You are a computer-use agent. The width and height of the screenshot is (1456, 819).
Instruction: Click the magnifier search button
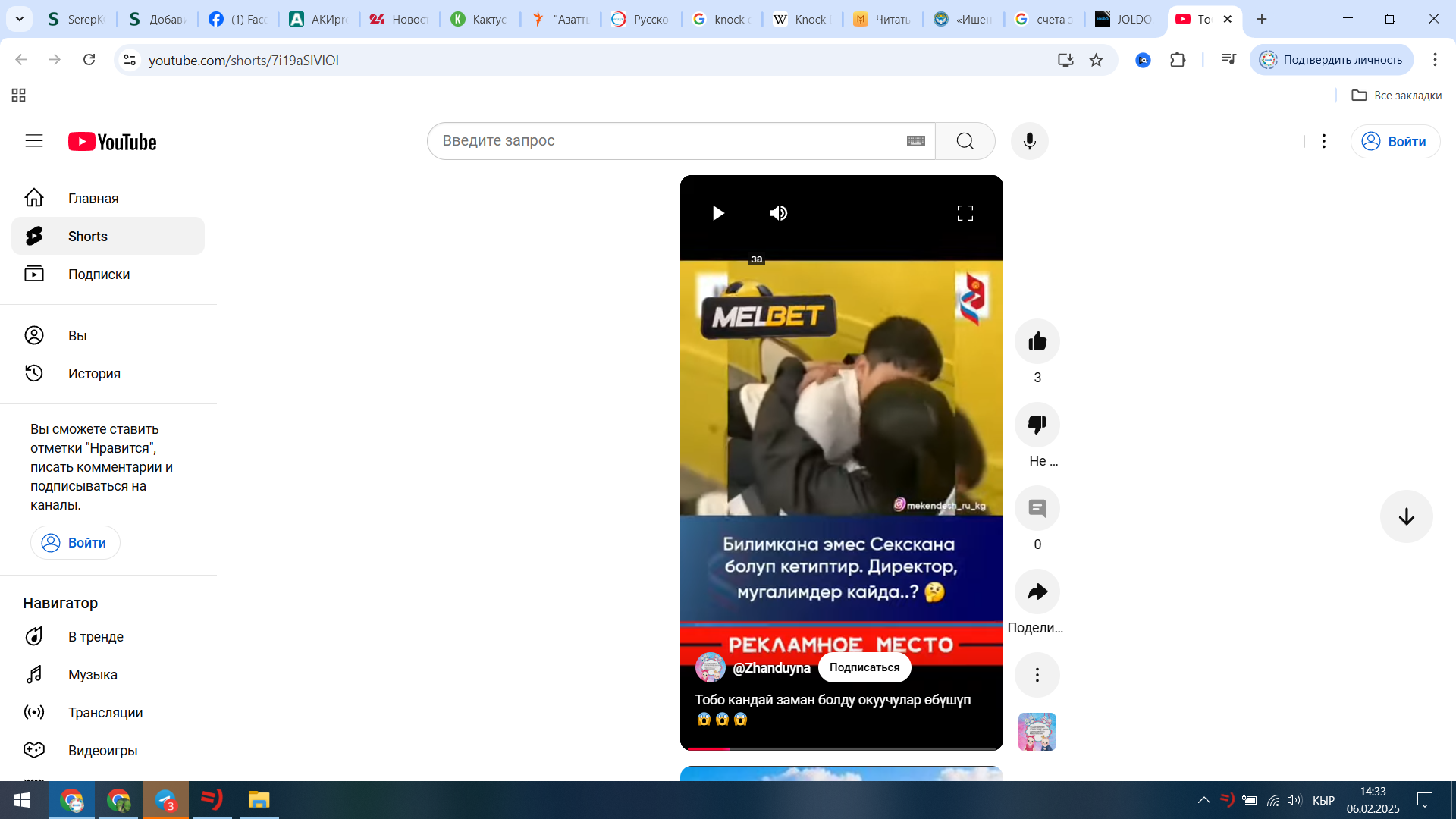[965, 141]
